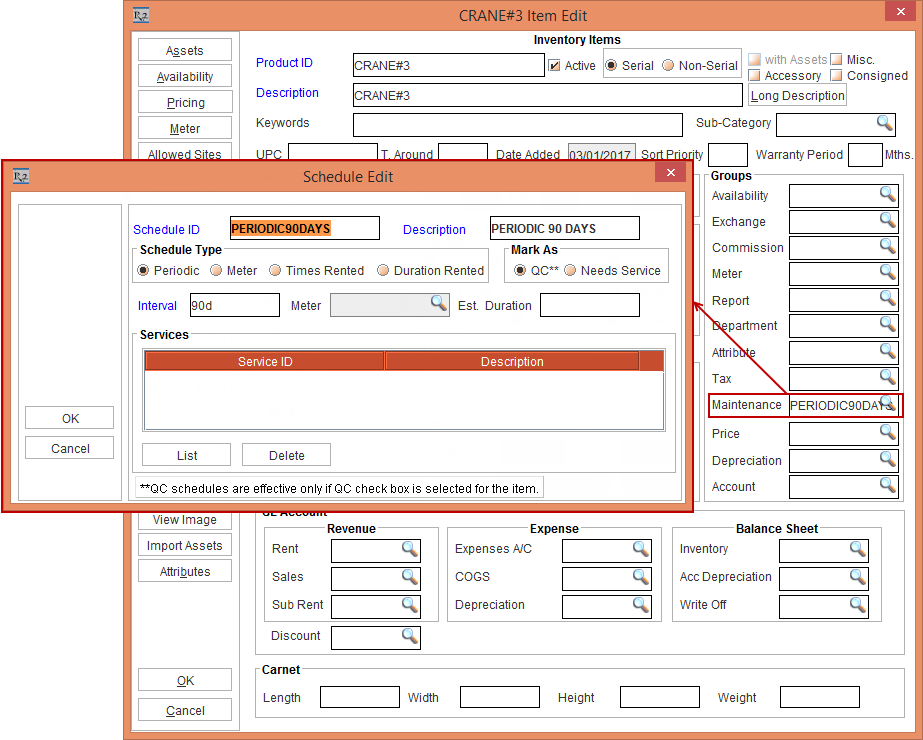Click the Commission group search icon
This screenshot has height=740, width=923.
click(x=887, y=246)
